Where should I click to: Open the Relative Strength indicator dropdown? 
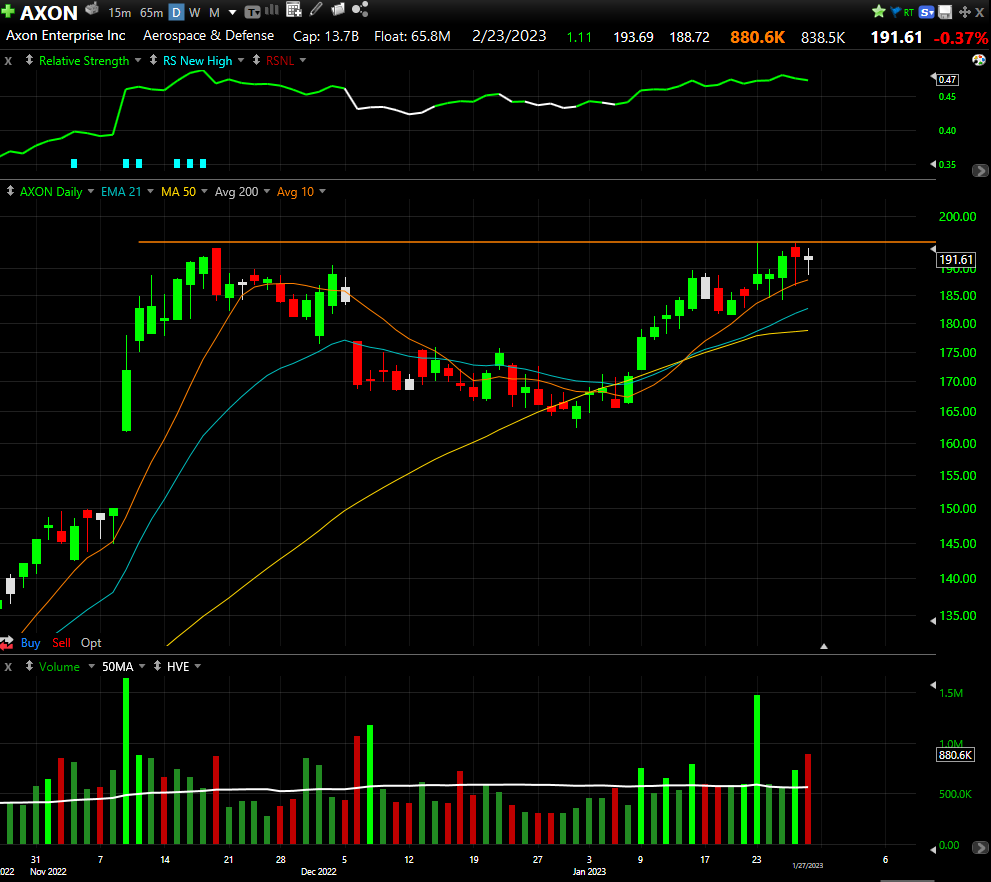(138, 61)
